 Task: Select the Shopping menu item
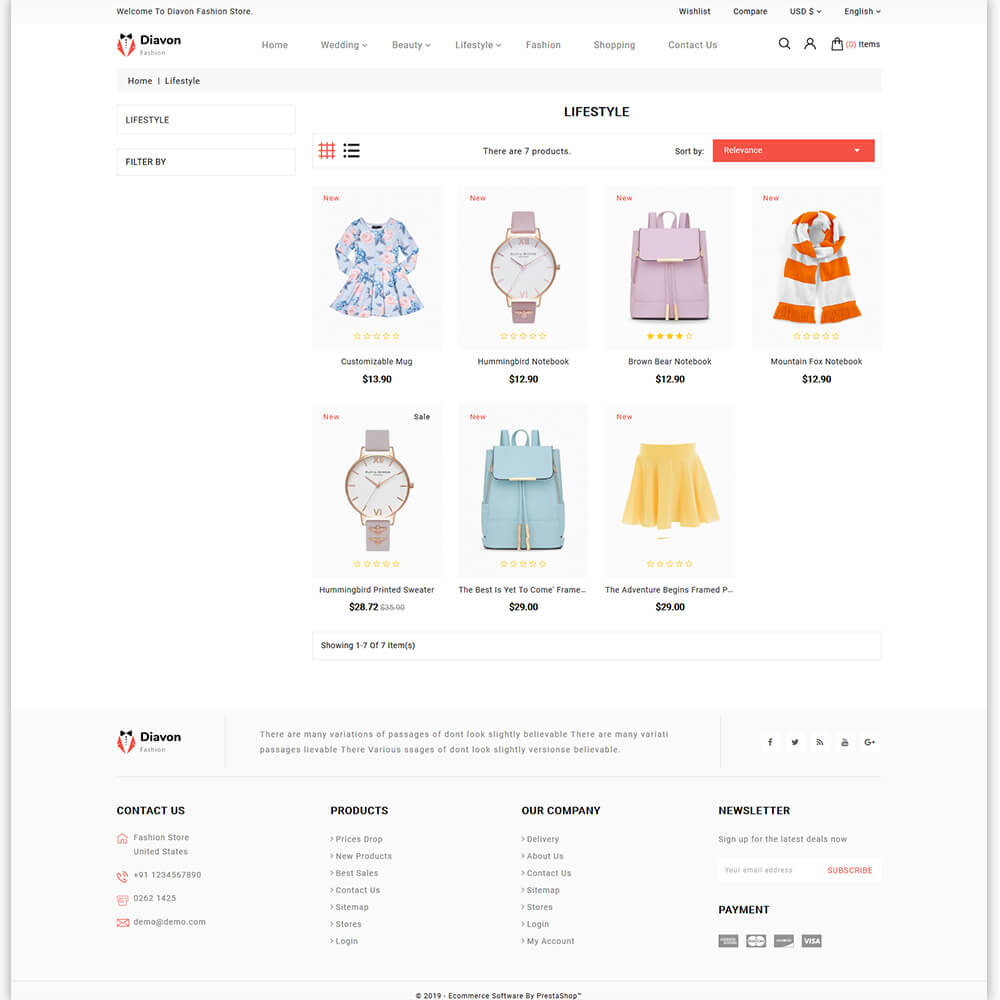[x=614, y=45]
